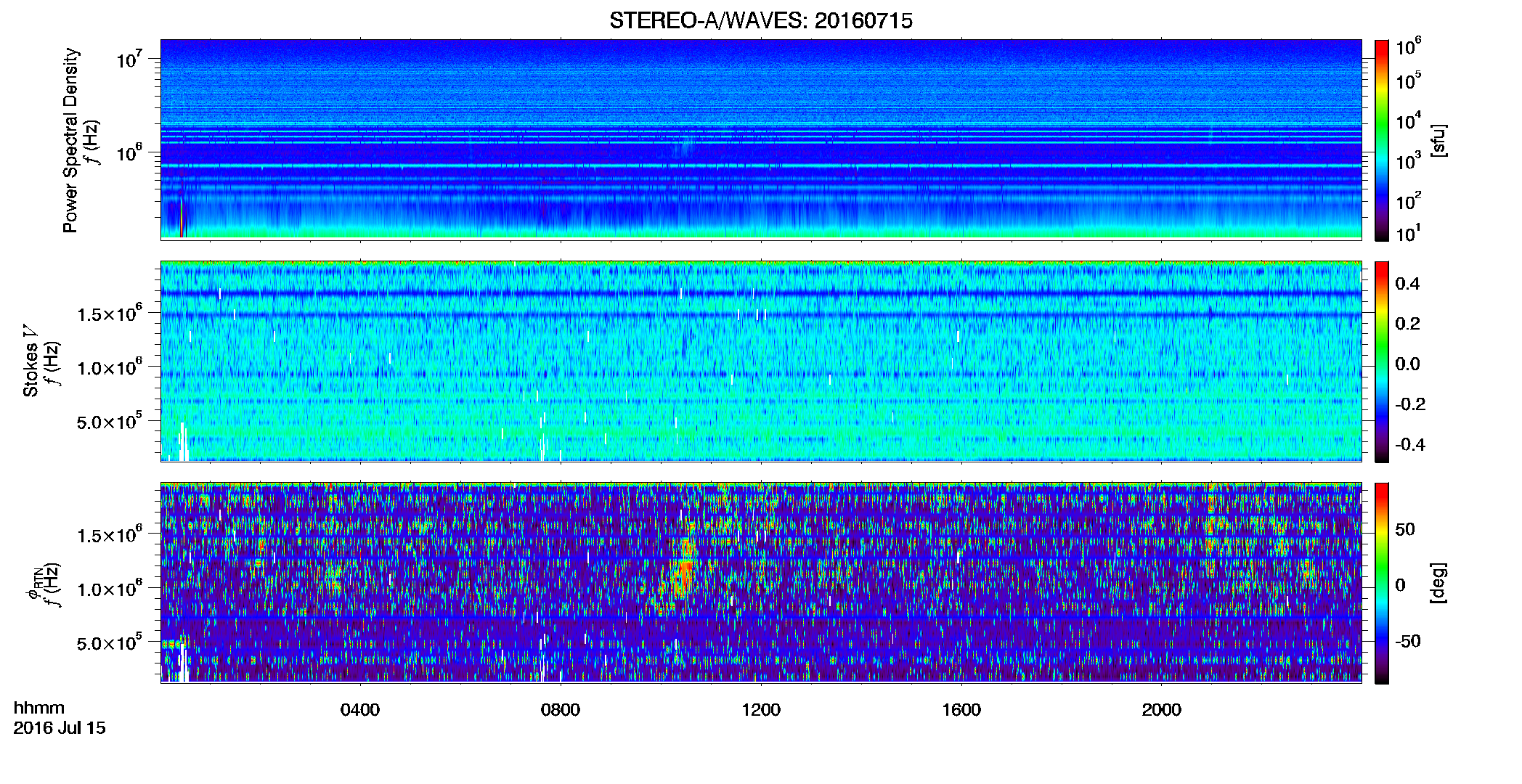1522x784 pixels.
Task: Select the degrees color bar
Action: (1382, 583)
